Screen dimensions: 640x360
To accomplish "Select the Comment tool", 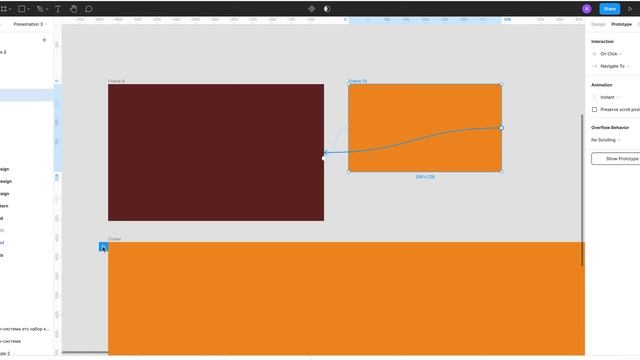I will coord(89,9).
